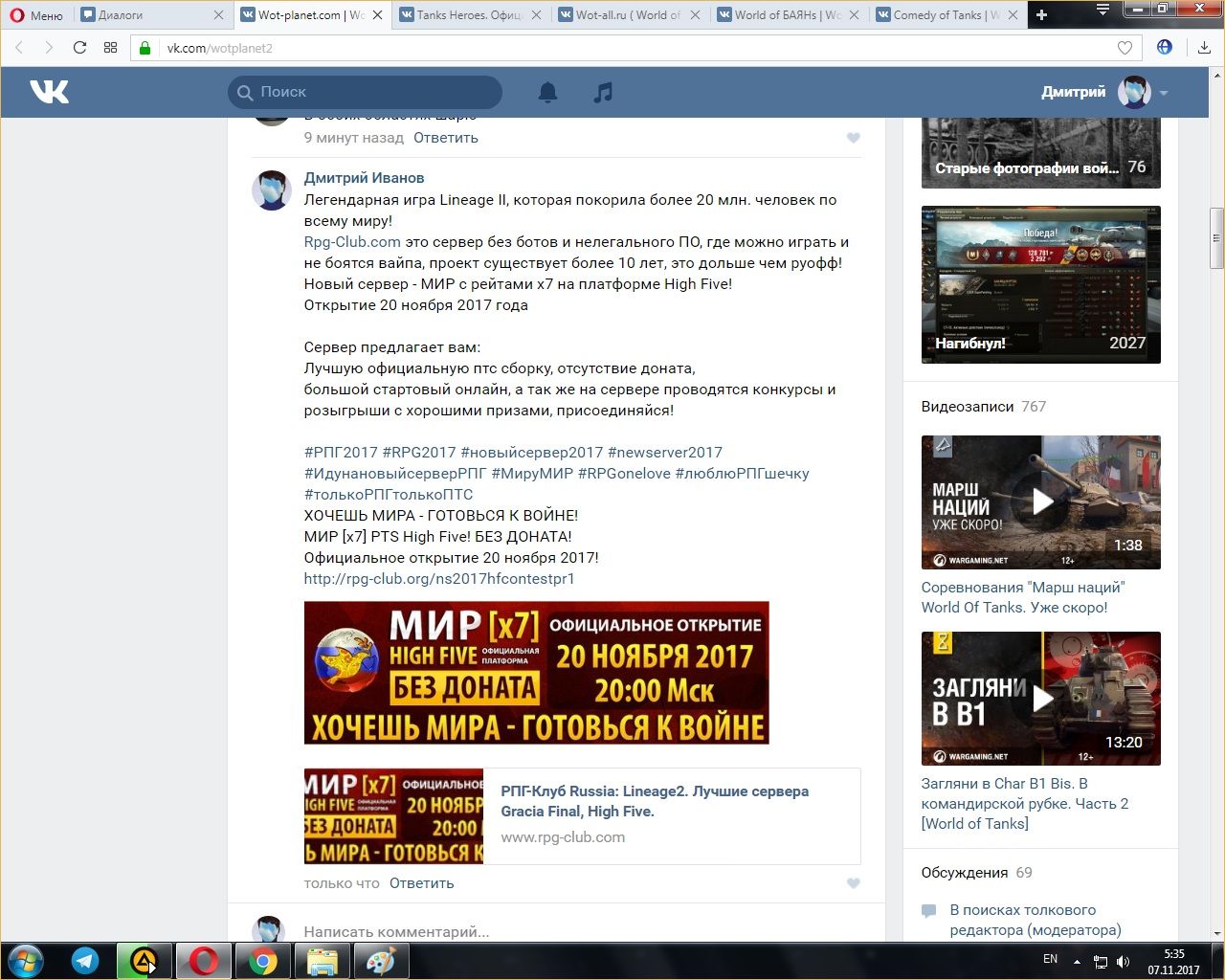Expand the Дмитрий profile dropdown arrow
The image size is (1225, 980).
pos(1164,93)
